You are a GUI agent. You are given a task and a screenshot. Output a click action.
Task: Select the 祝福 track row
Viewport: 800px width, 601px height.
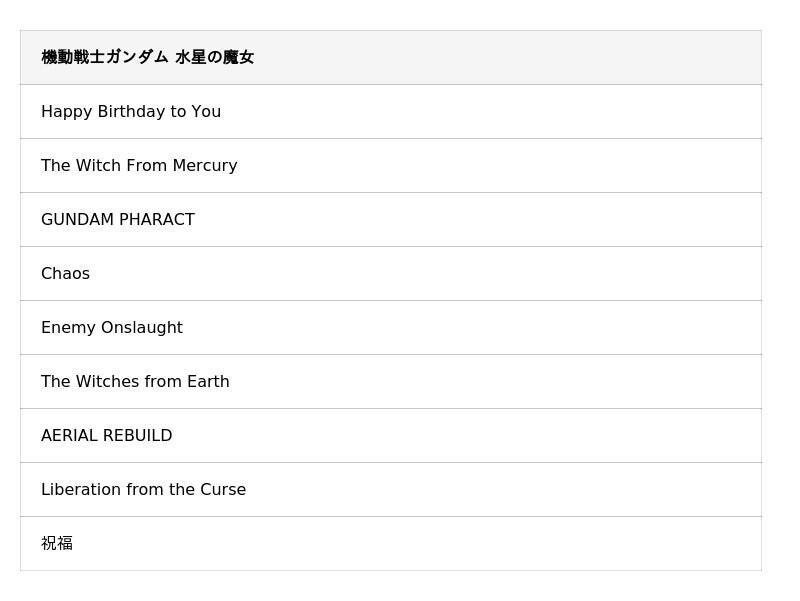(x=57, y=544)
